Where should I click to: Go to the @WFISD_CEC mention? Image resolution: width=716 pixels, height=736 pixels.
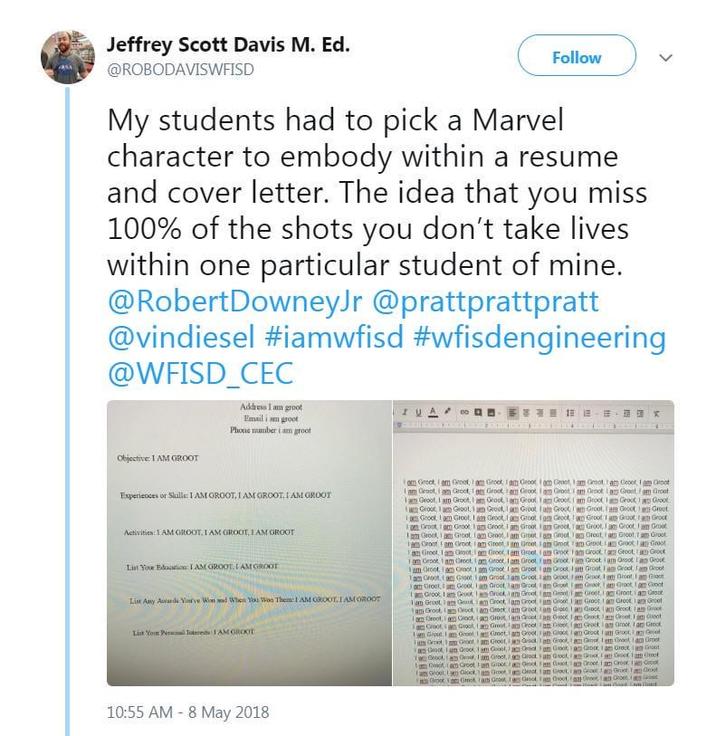(200, 374)
